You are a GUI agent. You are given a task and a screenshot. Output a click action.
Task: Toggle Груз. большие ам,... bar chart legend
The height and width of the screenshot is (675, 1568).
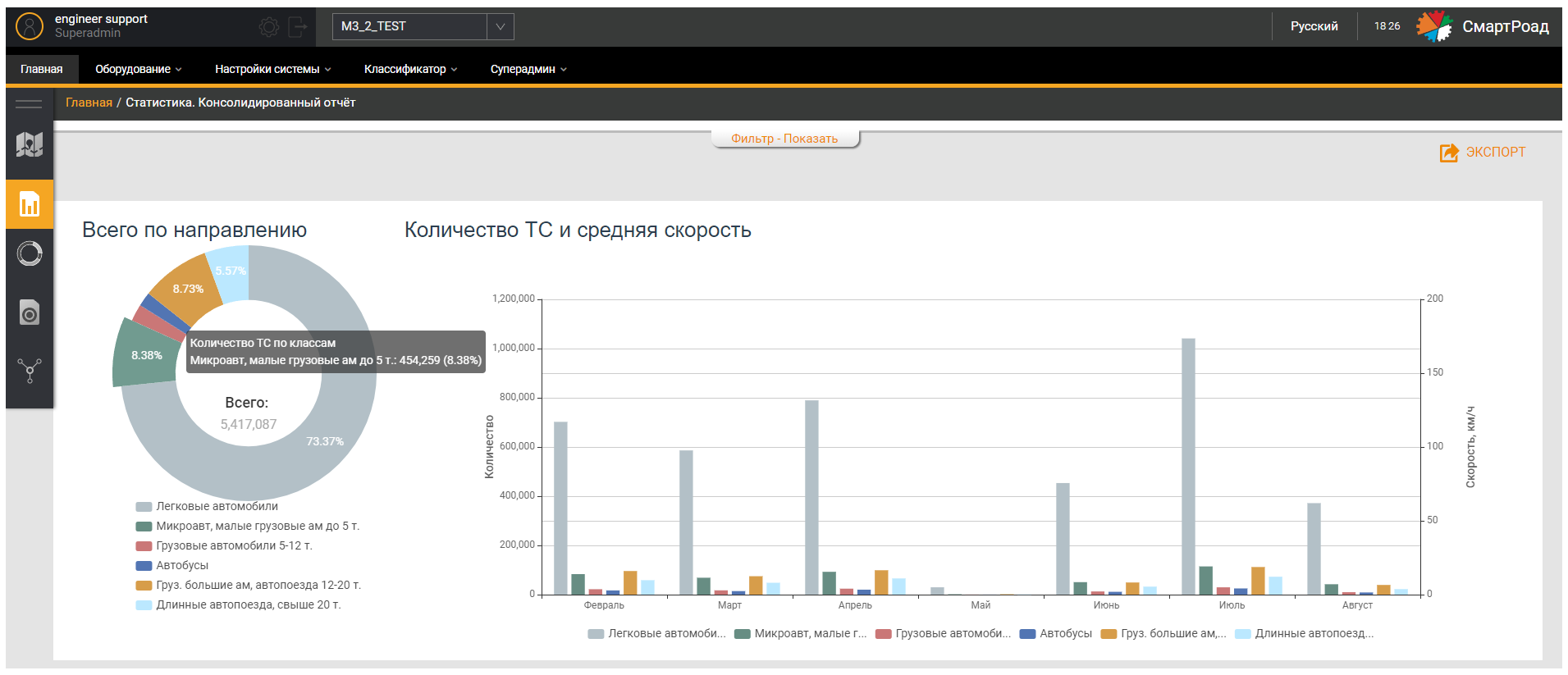pos(1163,634)
